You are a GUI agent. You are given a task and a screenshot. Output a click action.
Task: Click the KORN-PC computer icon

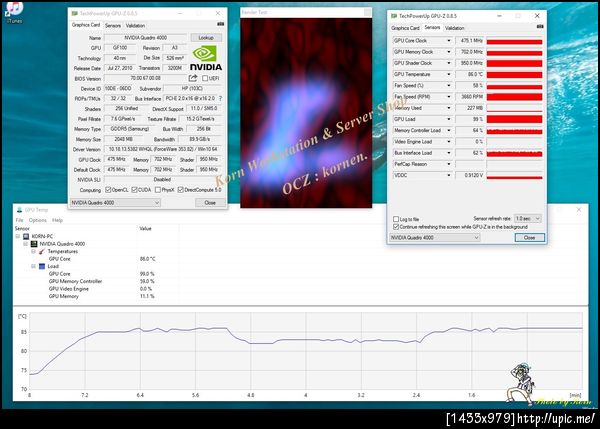26,237
